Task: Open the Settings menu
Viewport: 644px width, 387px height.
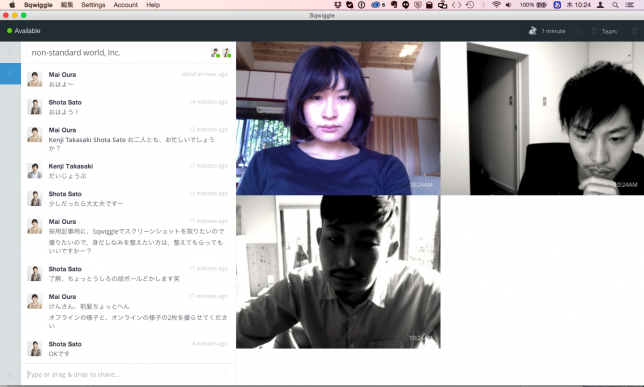Action: click(93, 5)
